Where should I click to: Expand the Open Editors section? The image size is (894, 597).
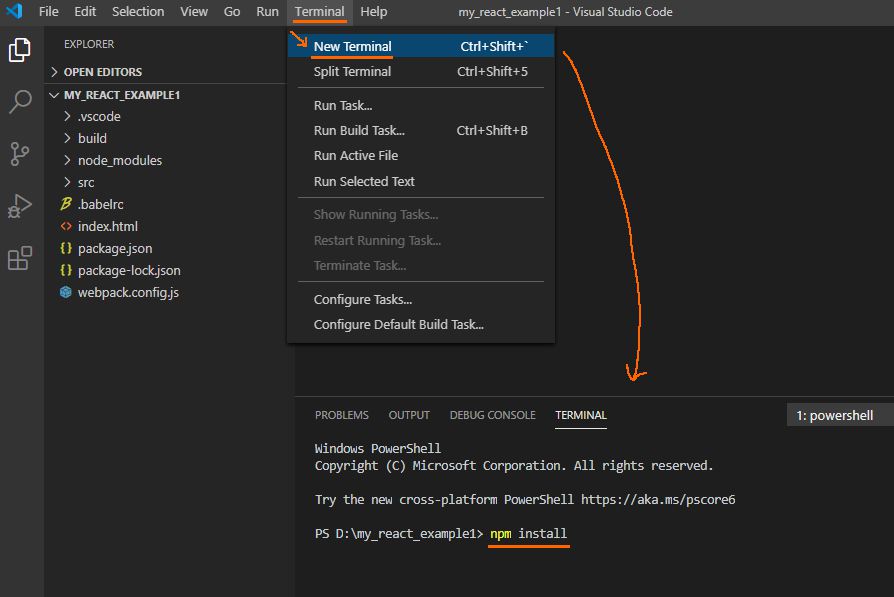[102, 72]
